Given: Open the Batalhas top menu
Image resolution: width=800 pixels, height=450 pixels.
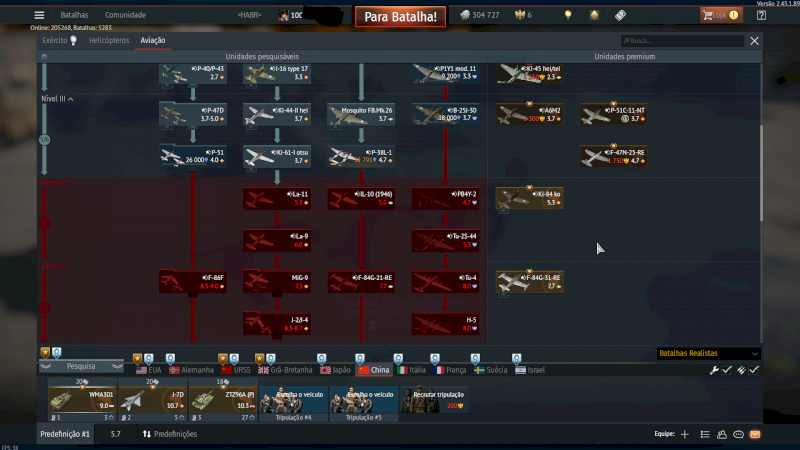Looking at the screenshot, I should click(74, 15).
